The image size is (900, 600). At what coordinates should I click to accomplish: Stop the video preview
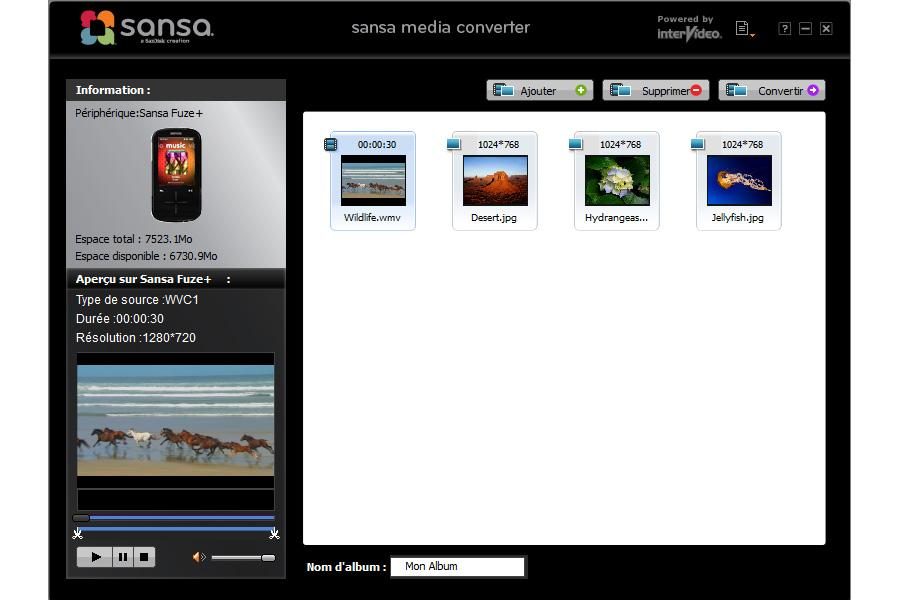(144, 557)
